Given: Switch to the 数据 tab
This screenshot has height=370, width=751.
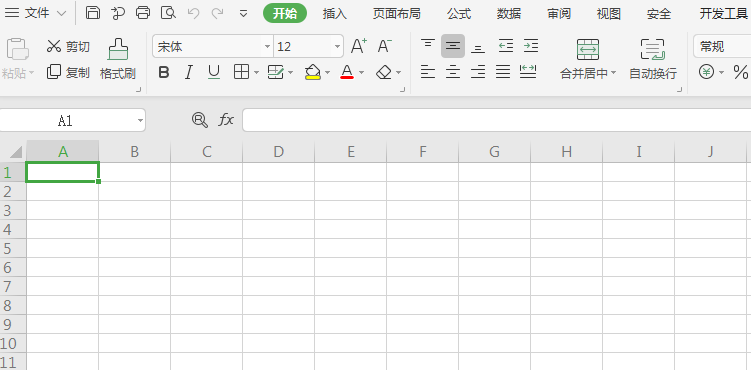Looking at the screenshot, I should tap(509, 14).
